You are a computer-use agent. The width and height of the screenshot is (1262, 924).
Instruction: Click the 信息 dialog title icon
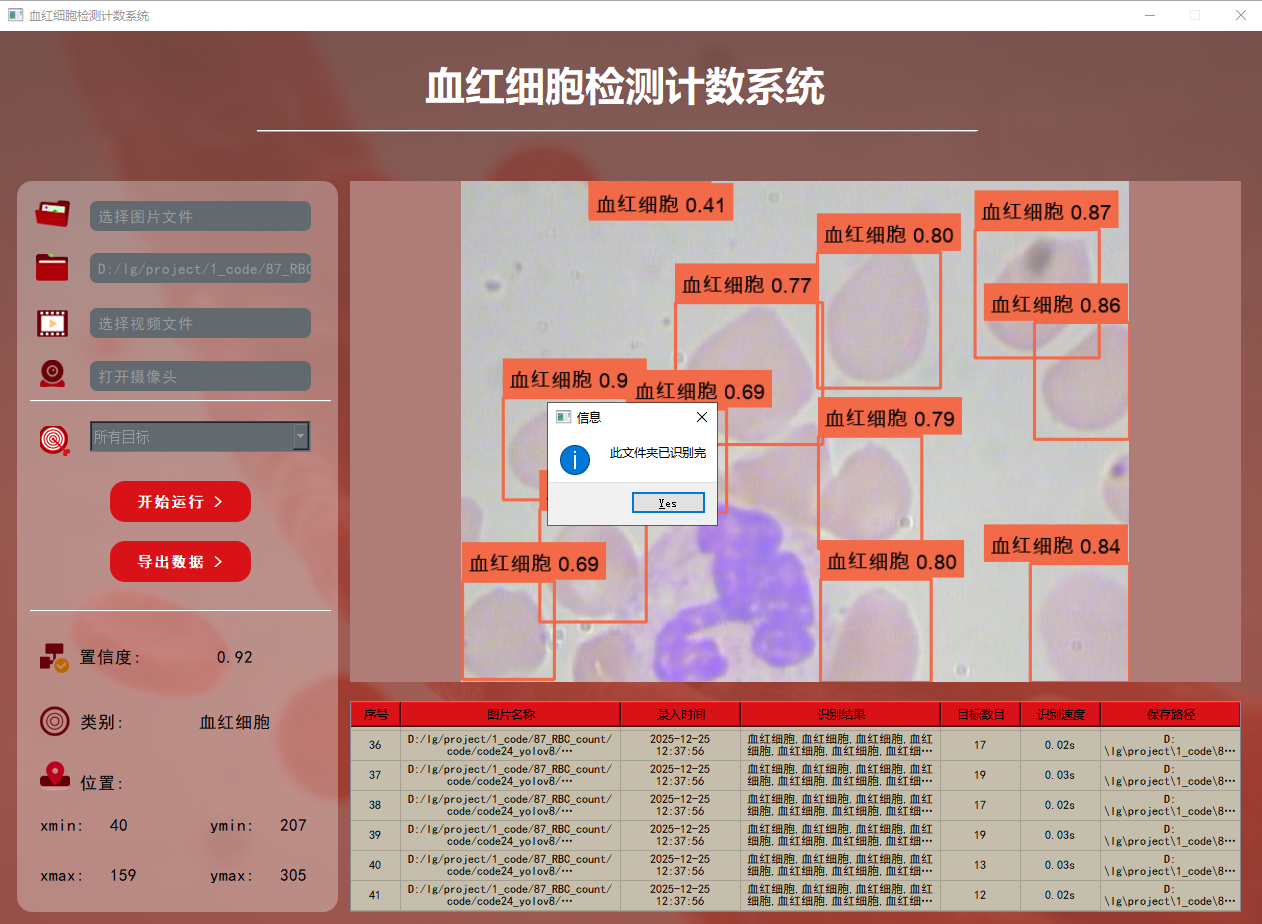click(563, 417)
